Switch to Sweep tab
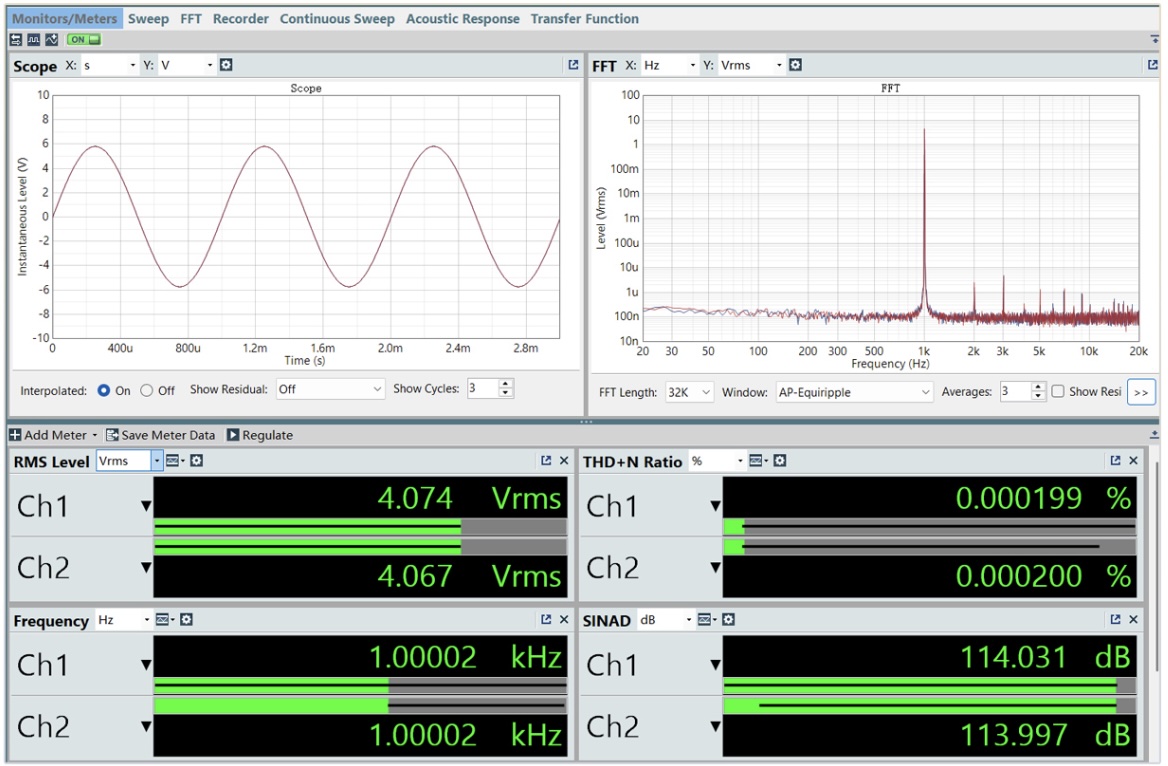 point(148,19)
